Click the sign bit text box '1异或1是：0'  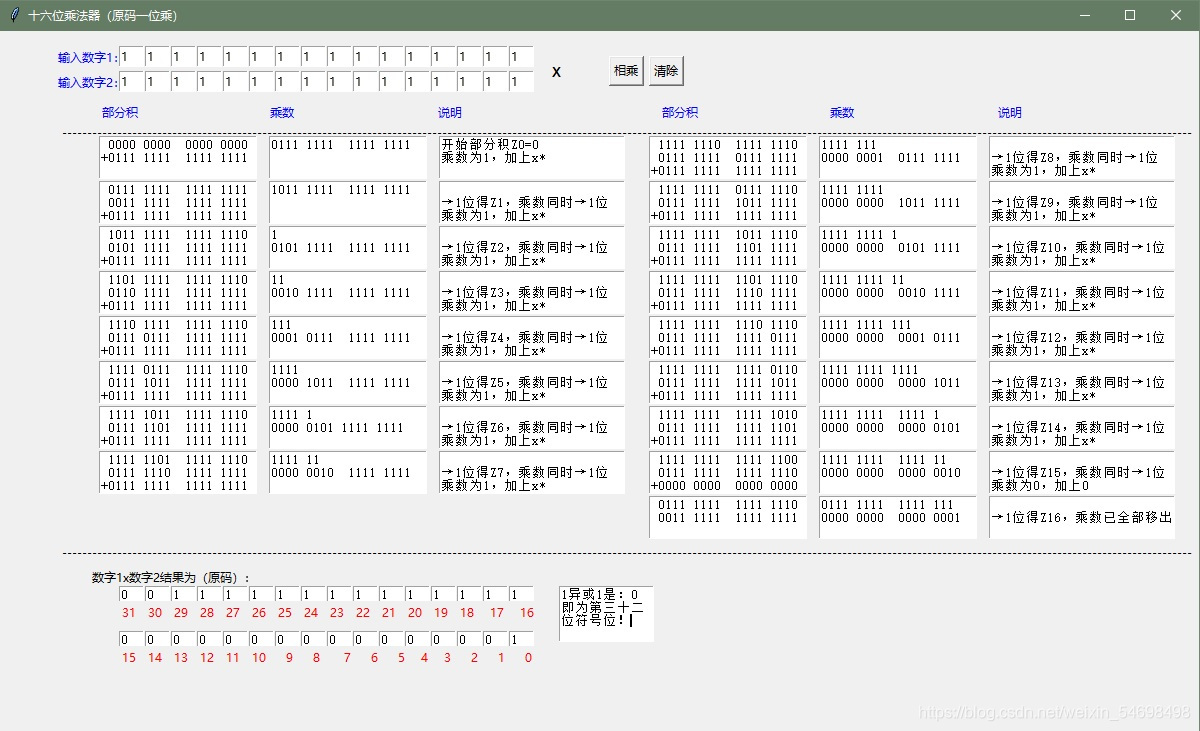[606, 614]
